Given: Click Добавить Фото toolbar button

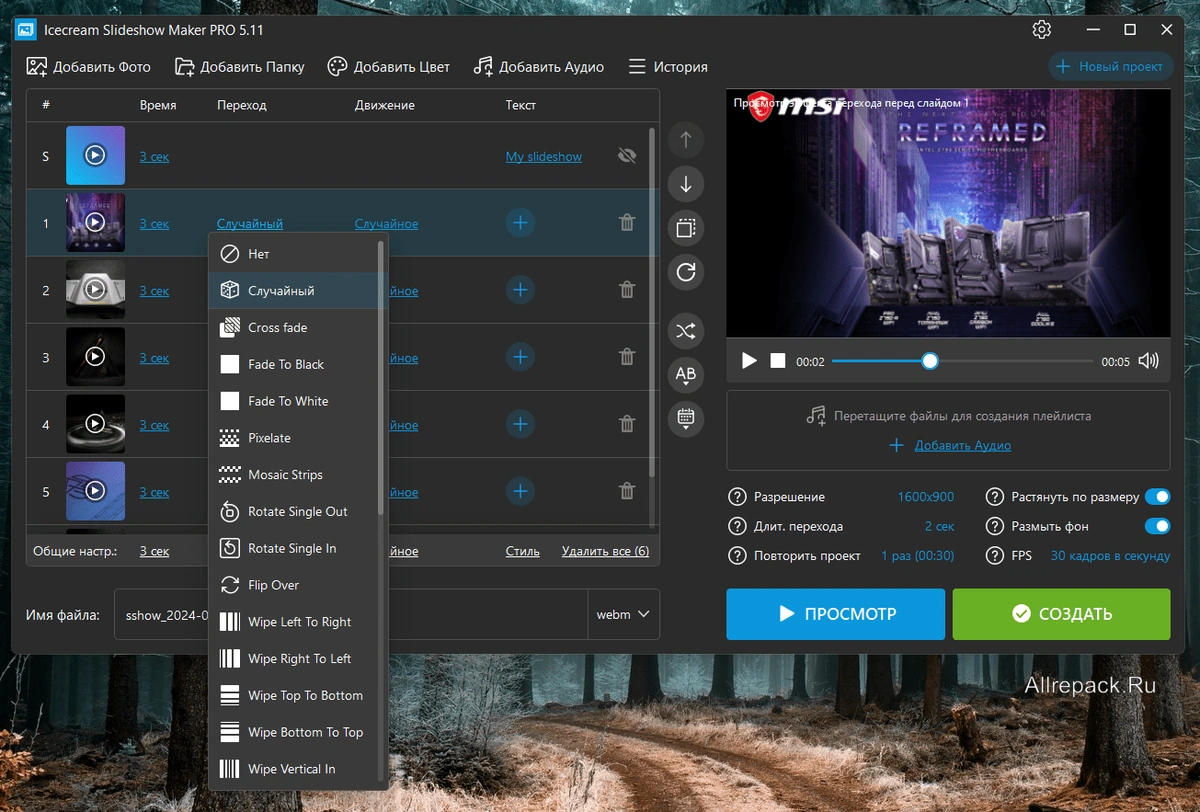Looking at the screenshot, I should (89, 67).
